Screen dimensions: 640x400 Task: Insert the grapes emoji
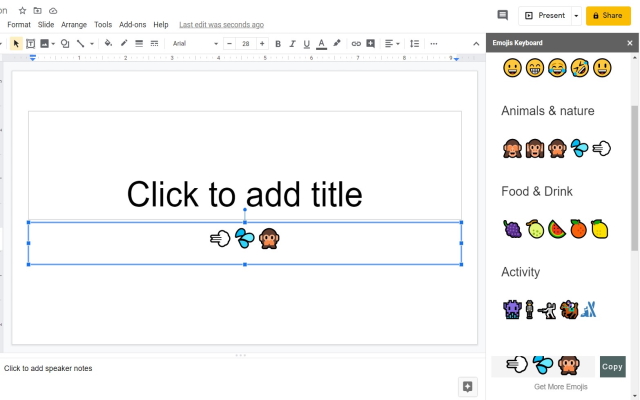512,229
